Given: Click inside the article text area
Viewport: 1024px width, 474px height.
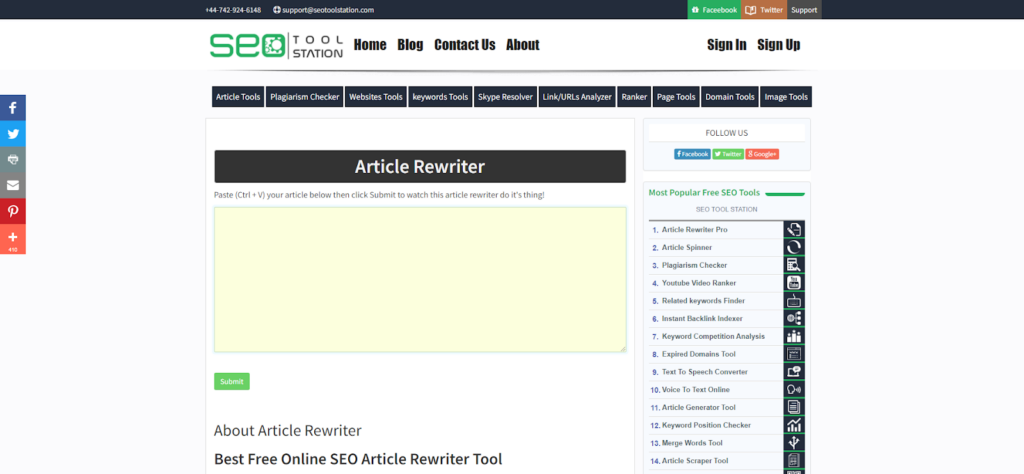Looking at the screenshot, I should pyautogui.click(x=420, y=279).
